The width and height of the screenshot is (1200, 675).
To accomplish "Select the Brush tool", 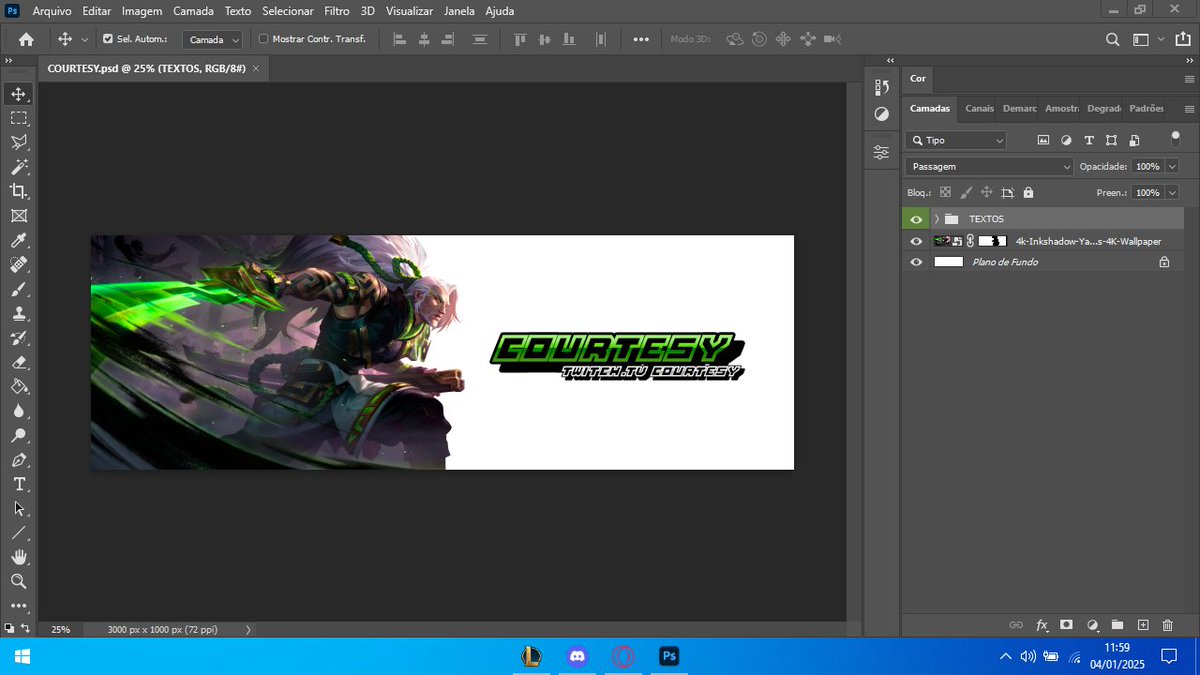I will pos(19,289).
